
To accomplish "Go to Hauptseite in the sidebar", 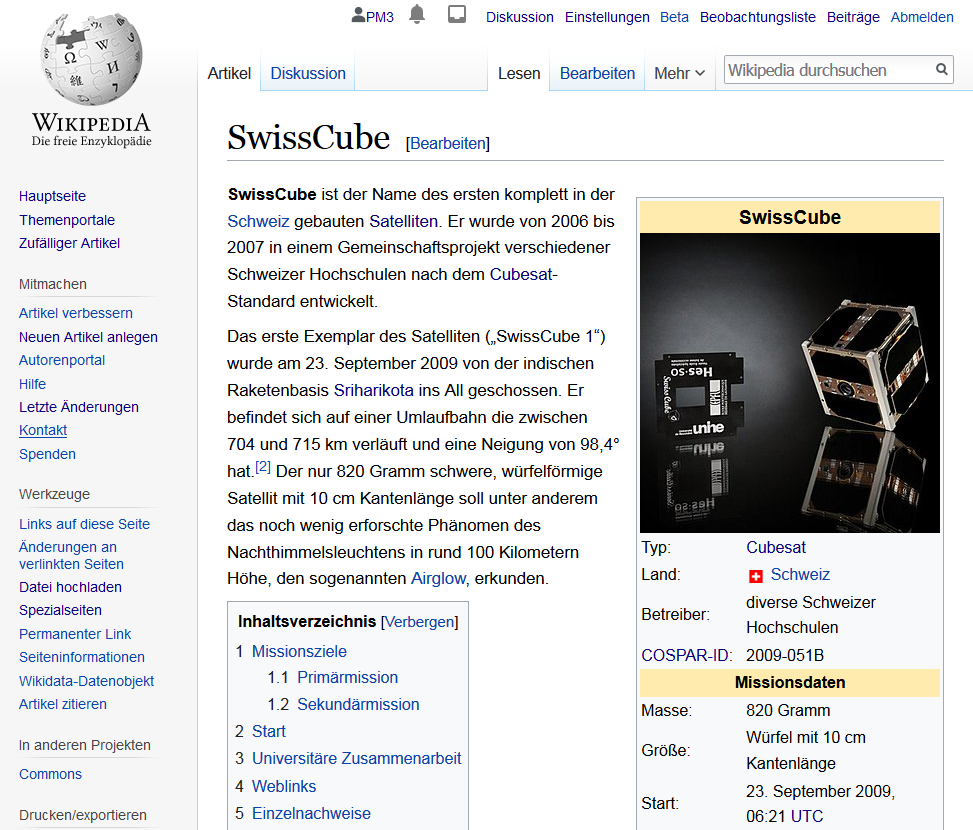I will 52,196.
